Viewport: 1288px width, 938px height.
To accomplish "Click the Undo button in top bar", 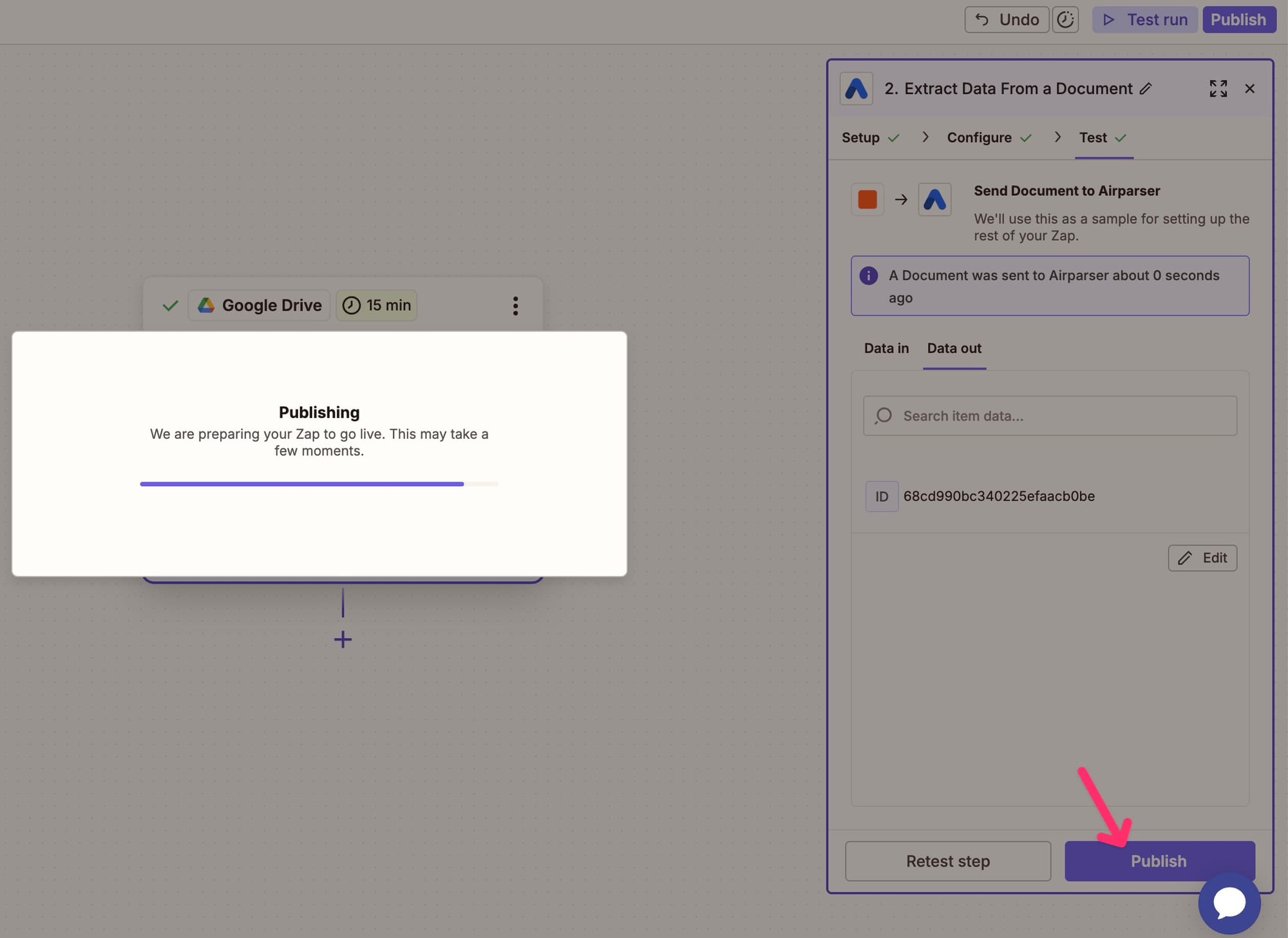I will (1007, 19).
